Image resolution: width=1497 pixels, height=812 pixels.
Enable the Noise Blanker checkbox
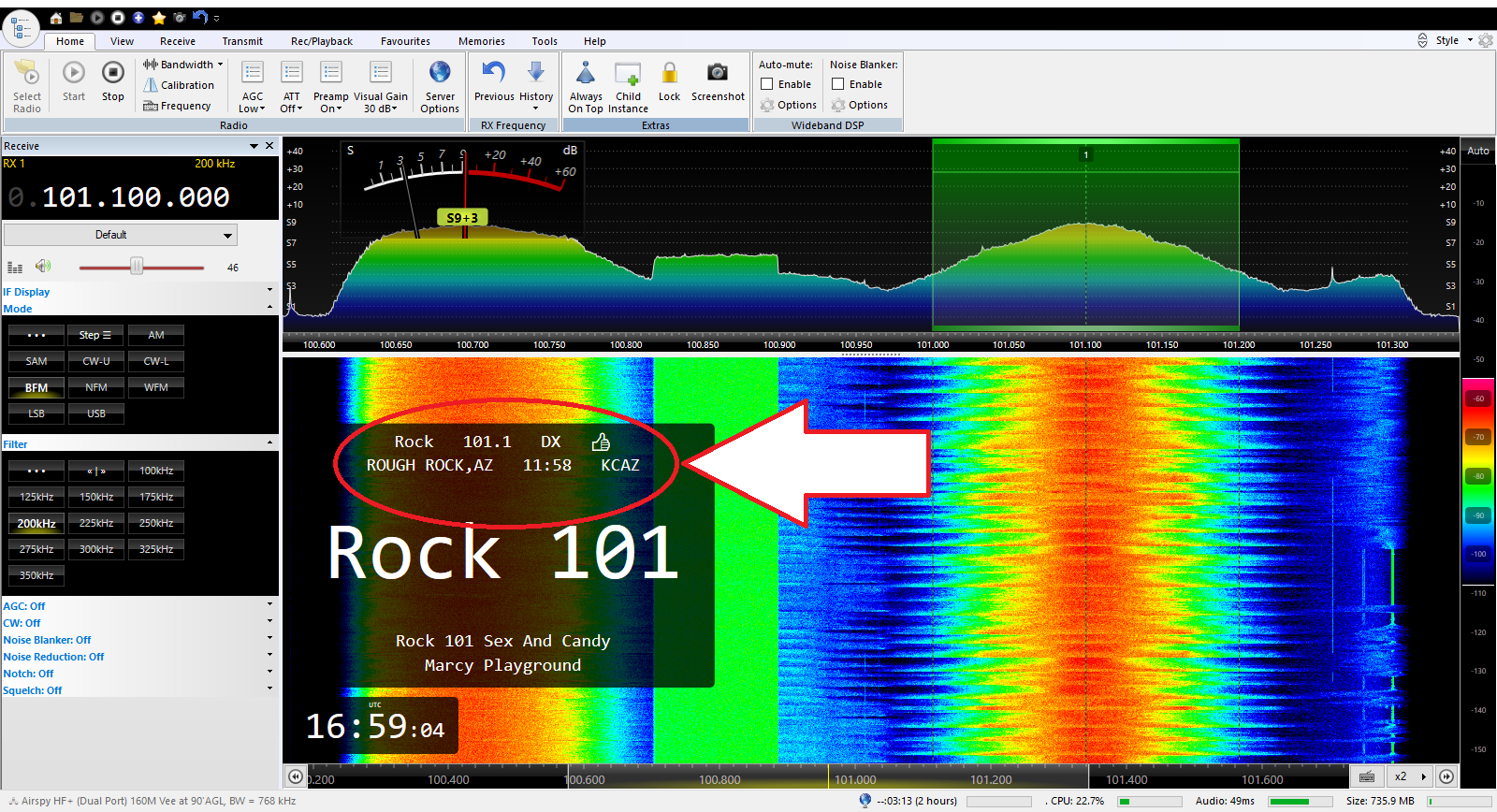(x=838, y=84)
